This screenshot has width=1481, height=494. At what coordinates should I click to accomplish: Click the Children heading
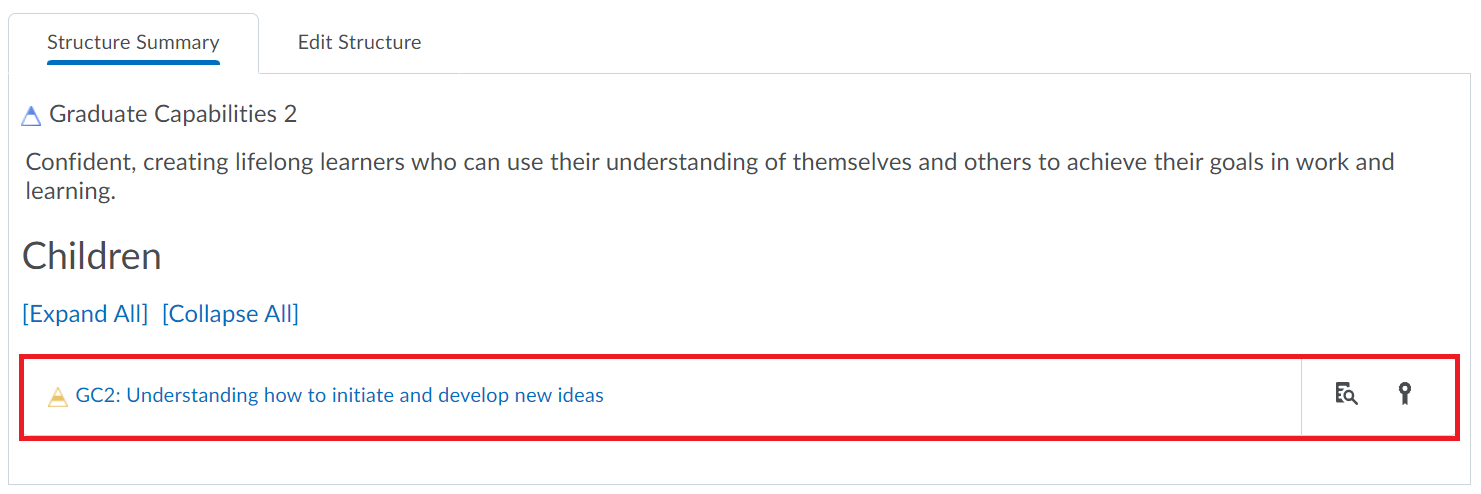[x=92, y=256]
